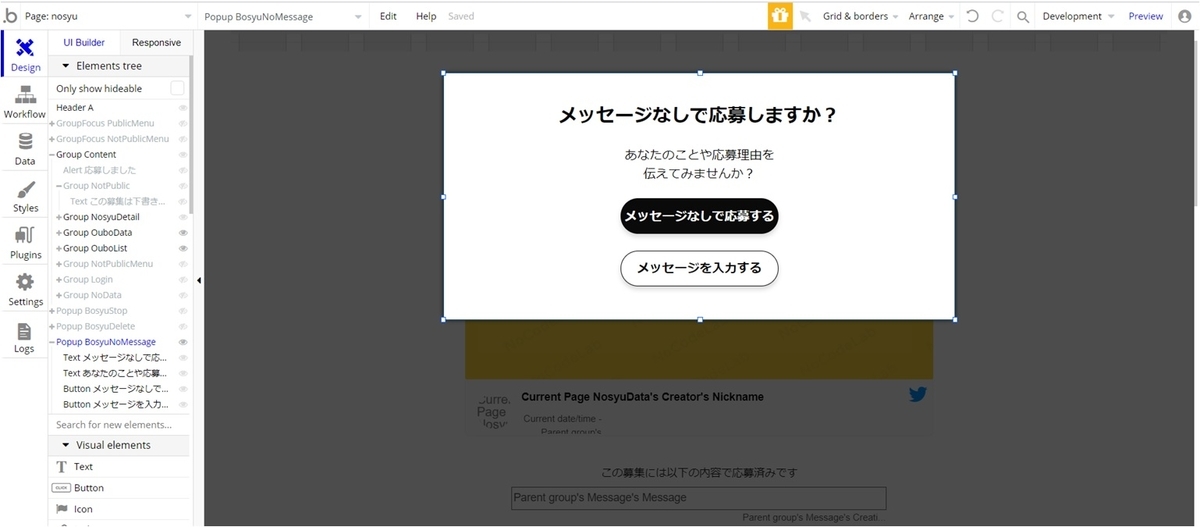Viewport: 1200px width, 527px height.
Task: Select popup heading メッセージなしで応募しますか？
Action: 698,115
